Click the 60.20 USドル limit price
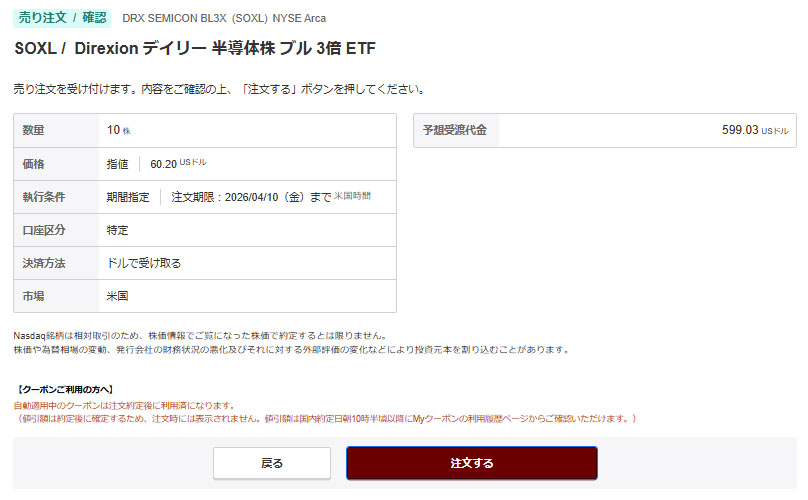Viewport: 808px width, 500px height. (178, 163)
